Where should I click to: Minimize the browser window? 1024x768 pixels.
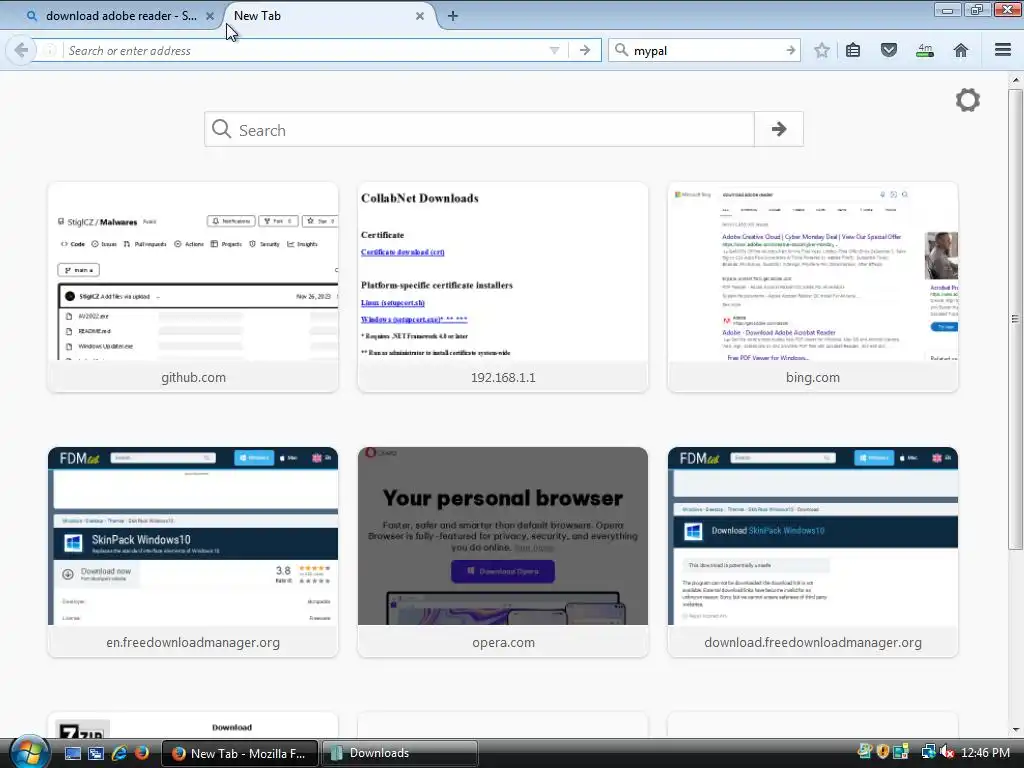[947, 10]
